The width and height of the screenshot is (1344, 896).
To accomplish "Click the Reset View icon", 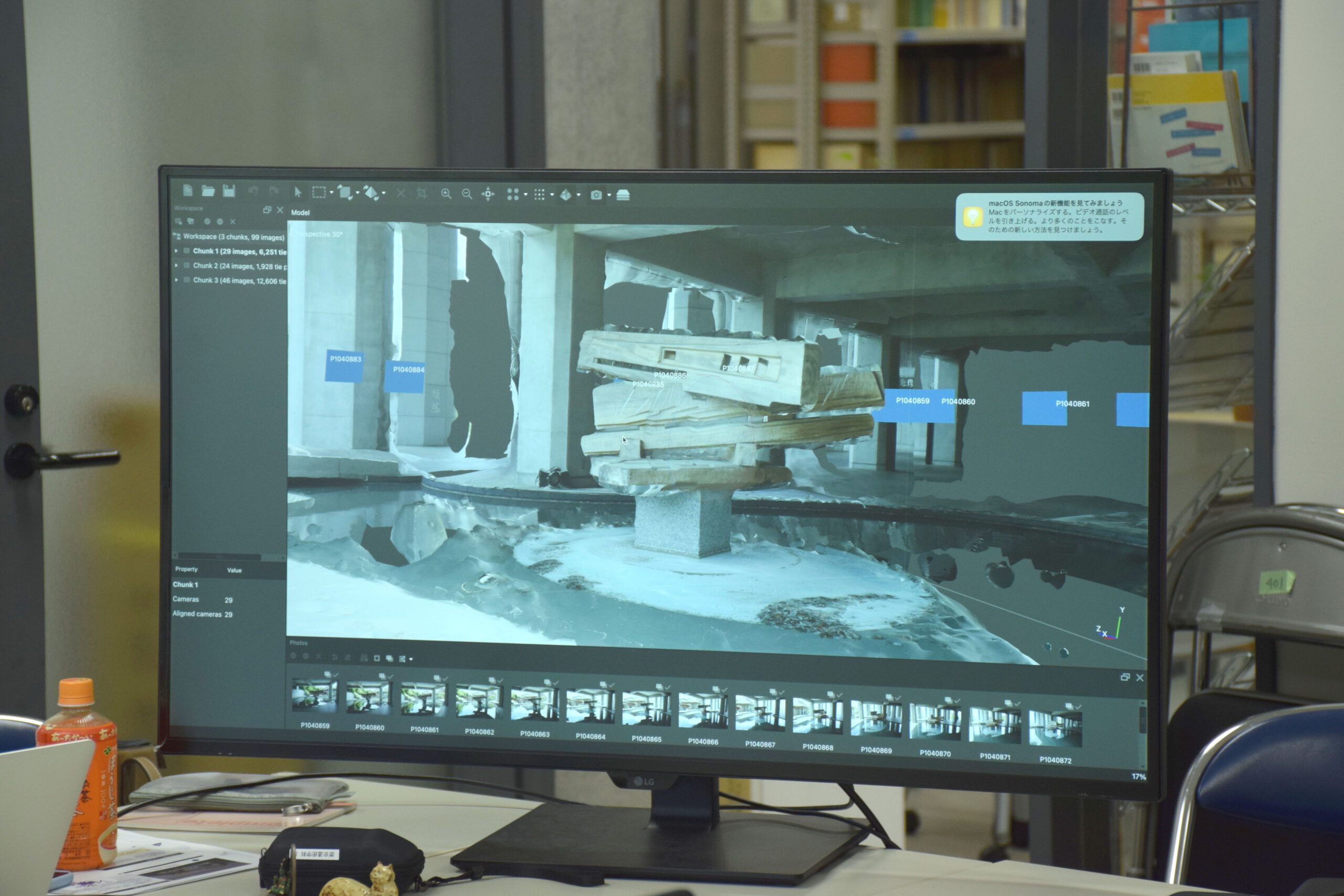I will [x=487, y=194].
